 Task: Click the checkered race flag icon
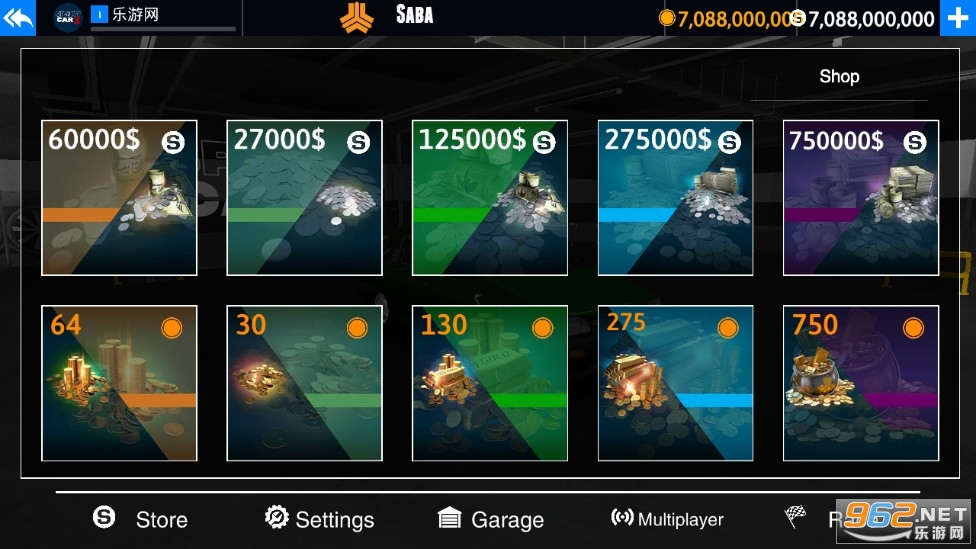pos(795,516)
